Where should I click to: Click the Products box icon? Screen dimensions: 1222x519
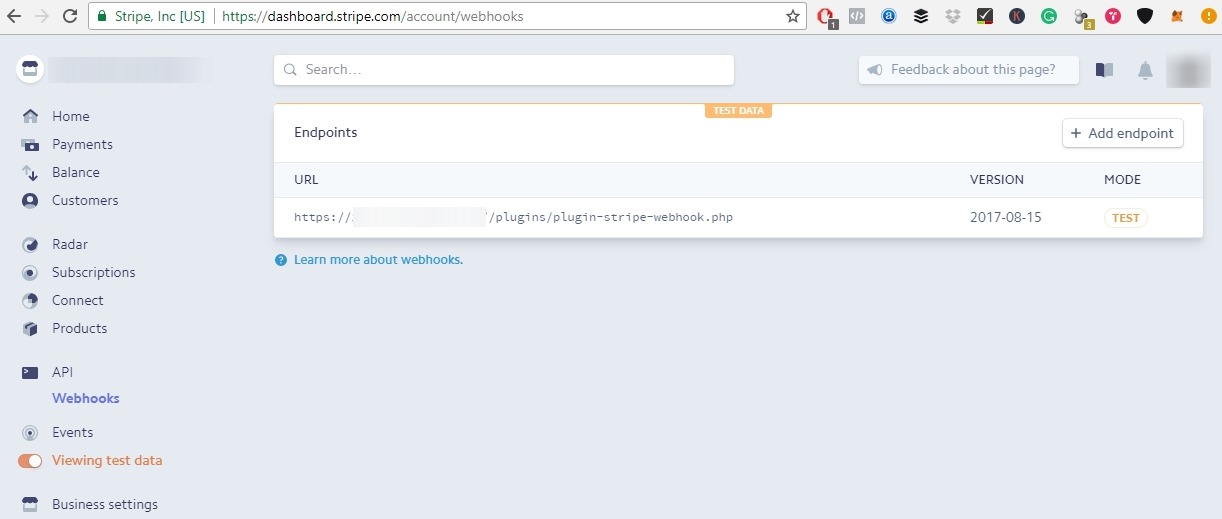point(31,329)
